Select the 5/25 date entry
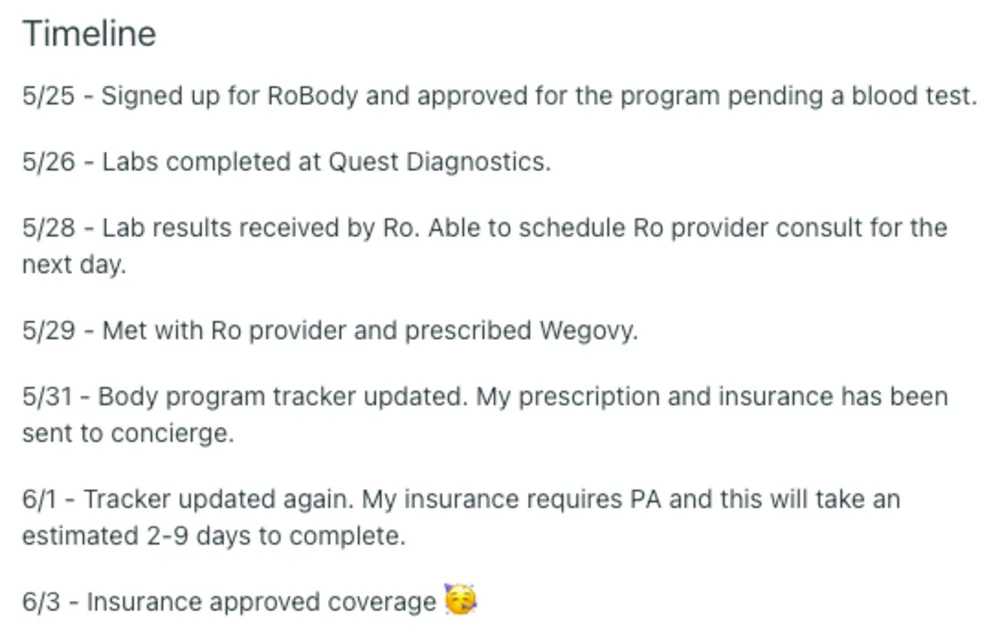Viewport: 1000px width, 640px height. 48,96
